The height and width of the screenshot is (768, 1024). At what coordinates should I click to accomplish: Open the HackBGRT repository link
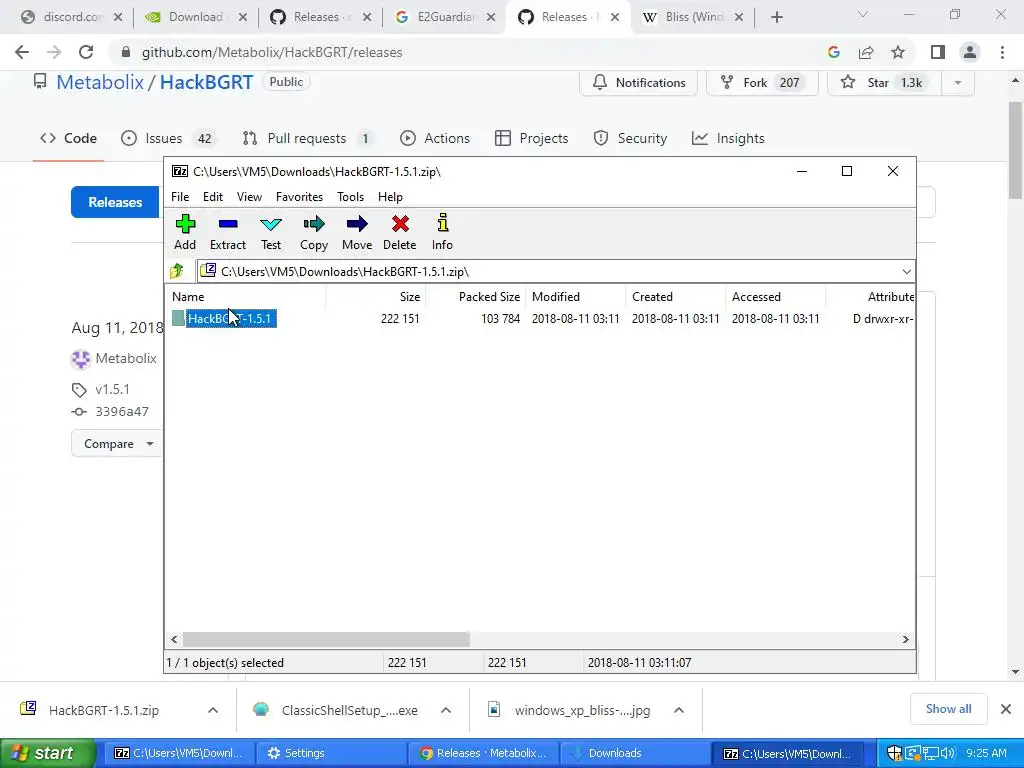(x=206, y=82)
